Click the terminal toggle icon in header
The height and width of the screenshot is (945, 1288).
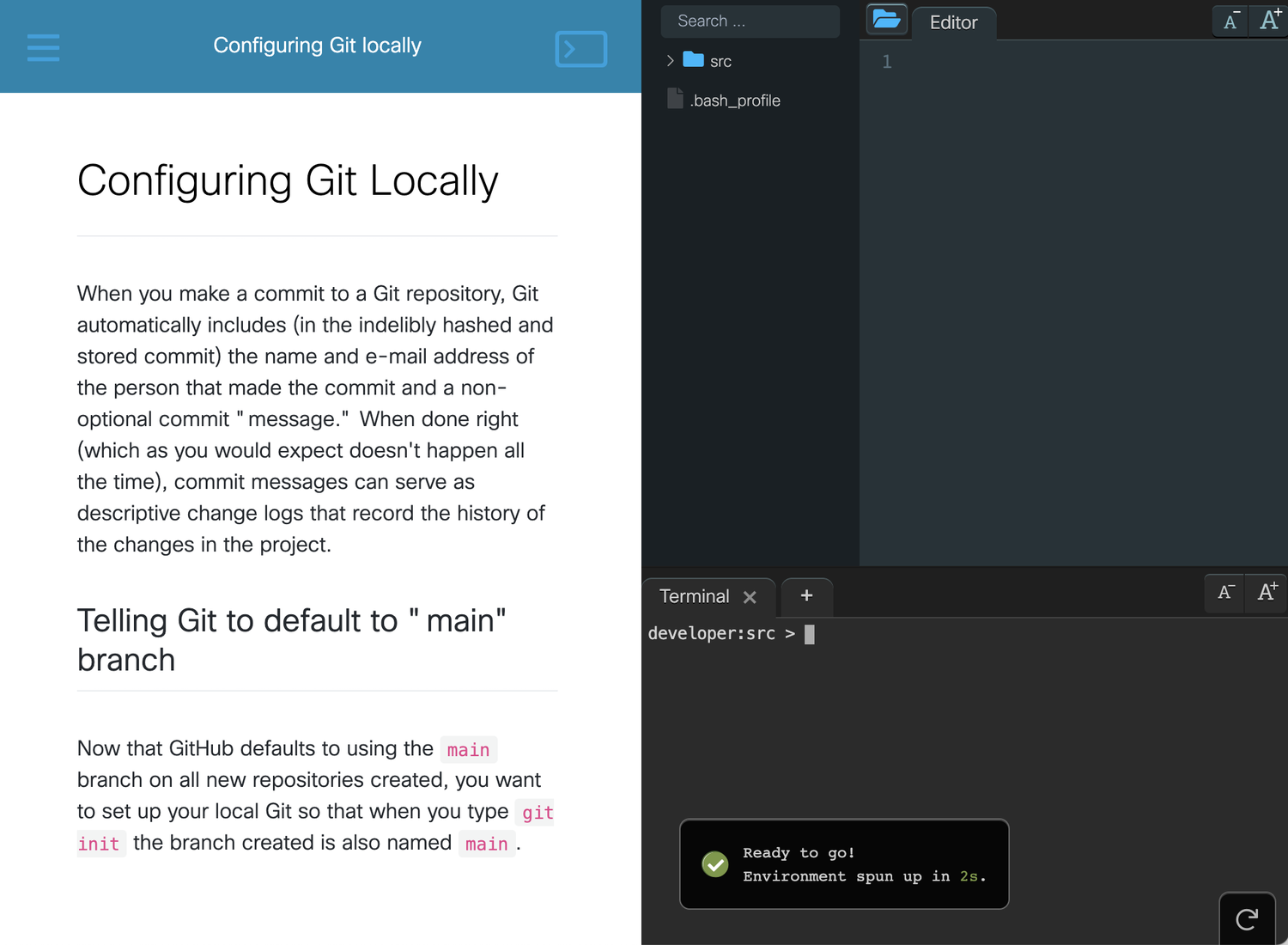coord(581,49)
